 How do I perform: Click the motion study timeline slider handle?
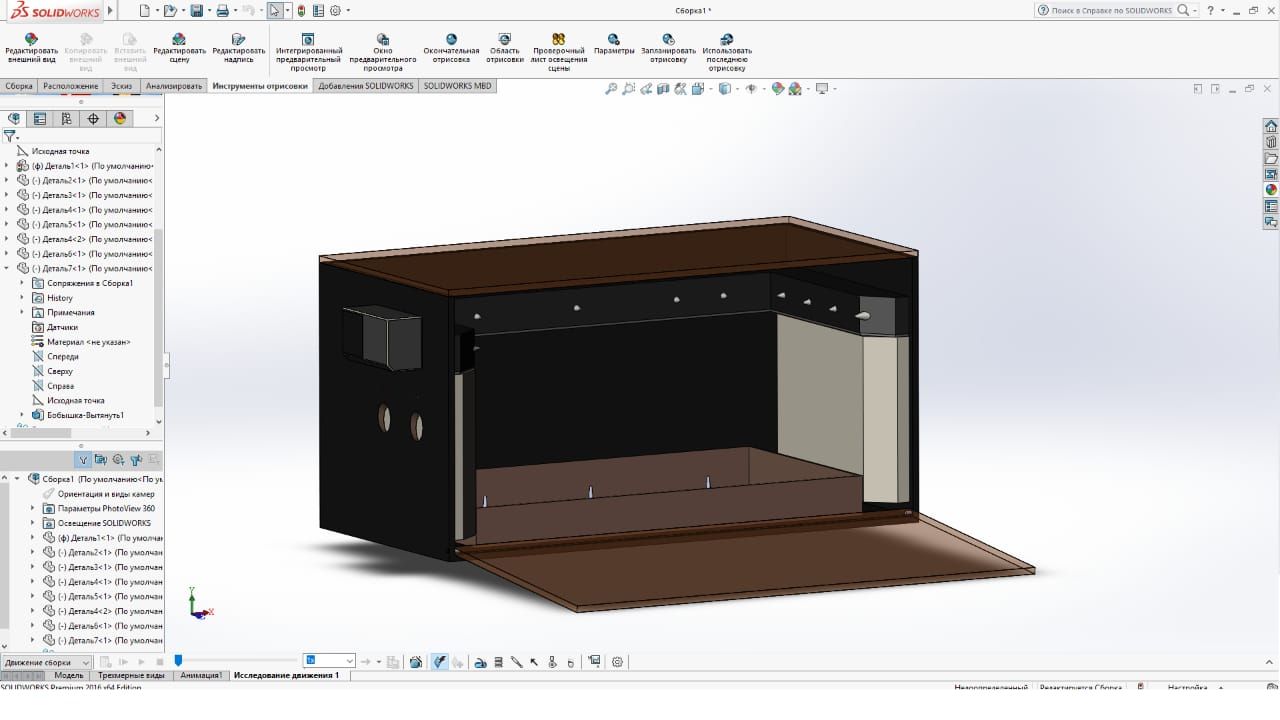click(178, 660)
